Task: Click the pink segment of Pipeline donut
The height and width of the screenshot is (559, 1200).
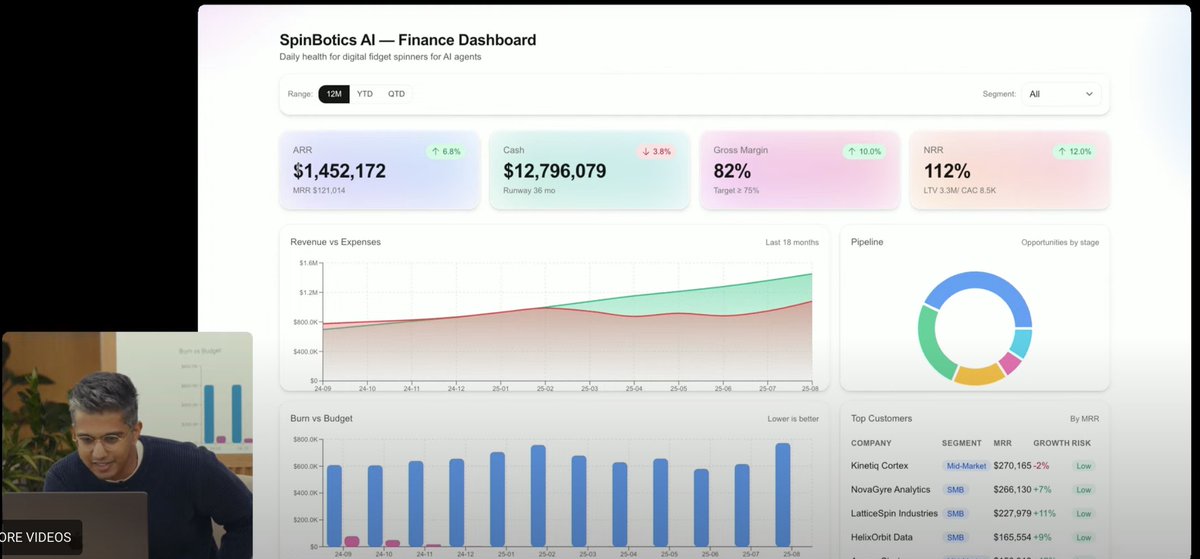Action: [x=1010, y=362]
